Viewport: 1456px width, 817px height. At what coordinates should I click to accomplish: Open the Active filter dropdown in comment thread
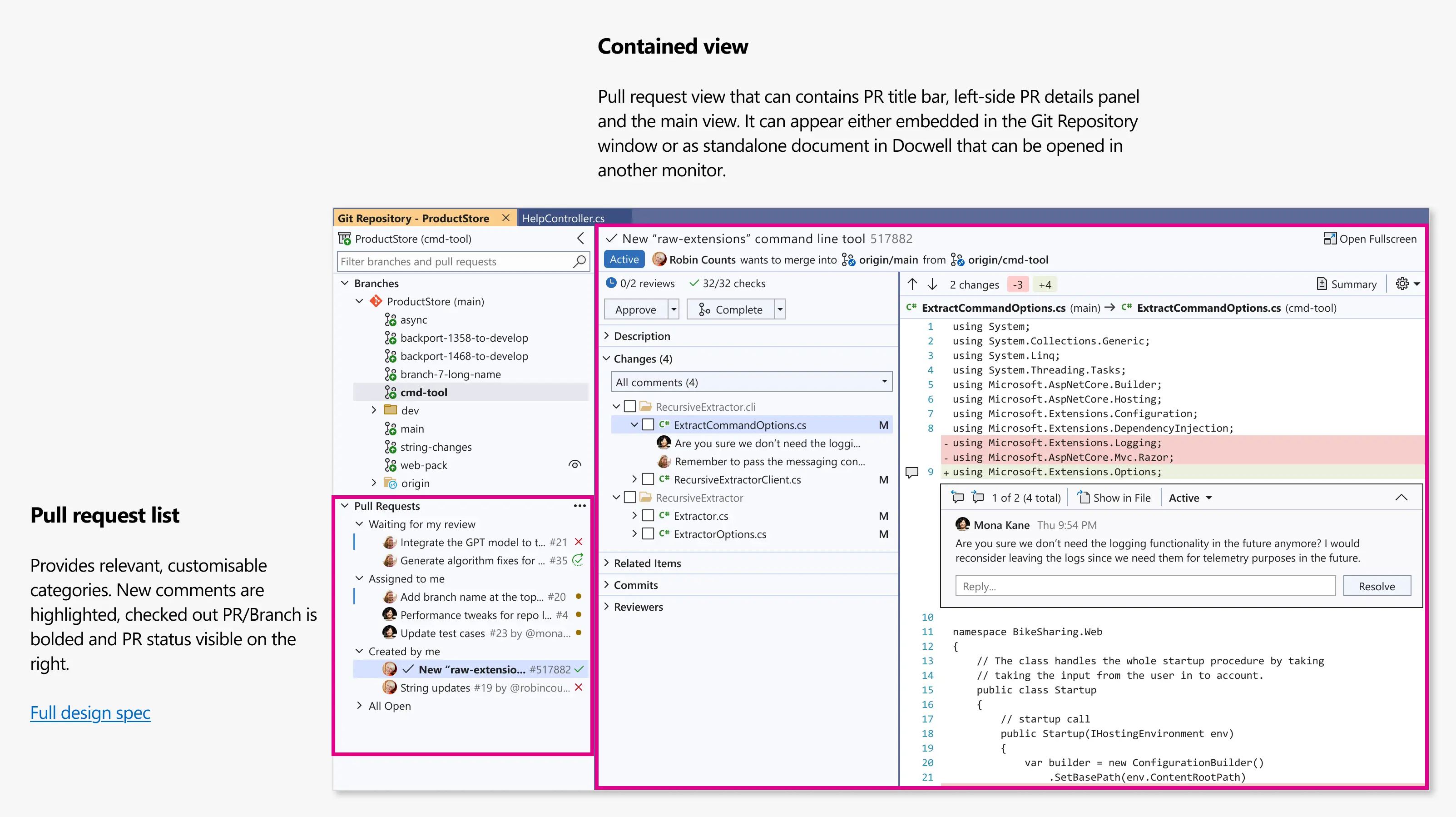(1189, 498)
